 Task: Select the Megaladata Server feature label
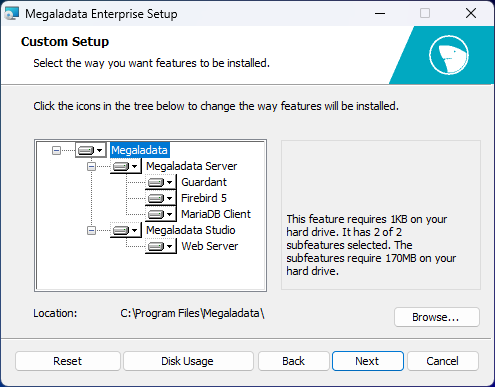pos(192,166)
